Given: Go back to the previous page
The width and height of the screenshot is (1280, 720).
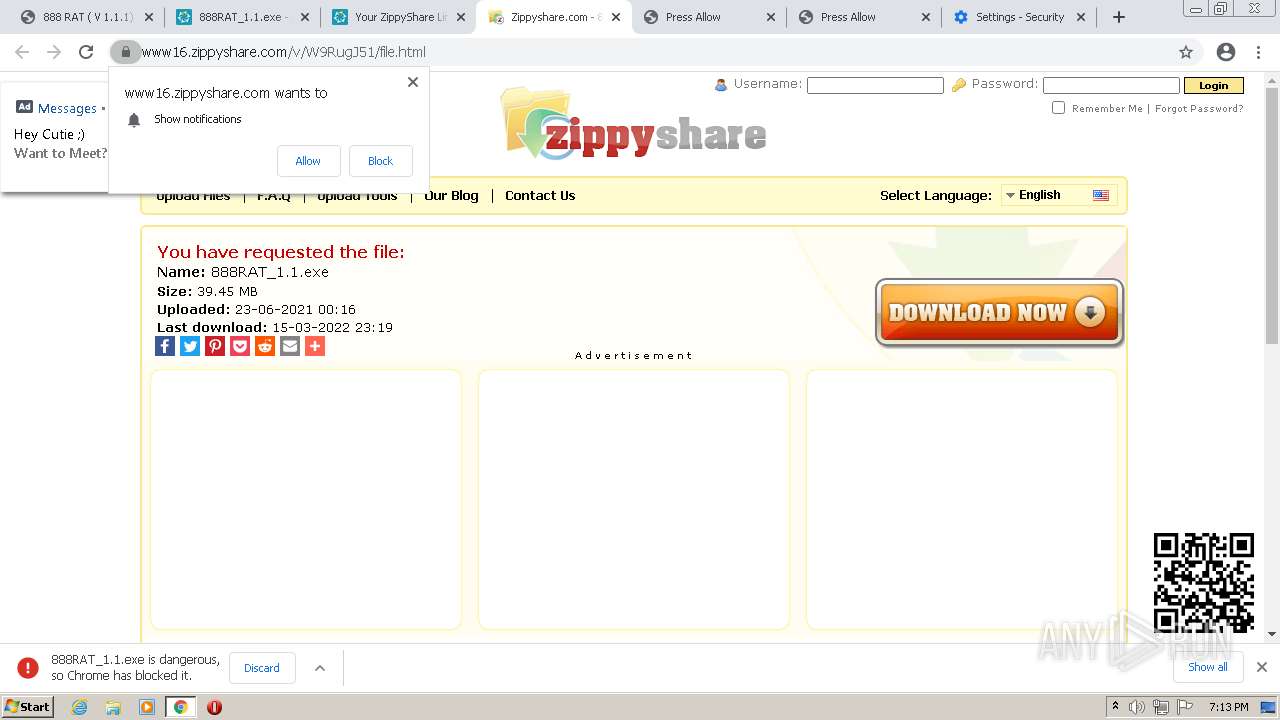Looking at the screenshot, I should (22, 52).
